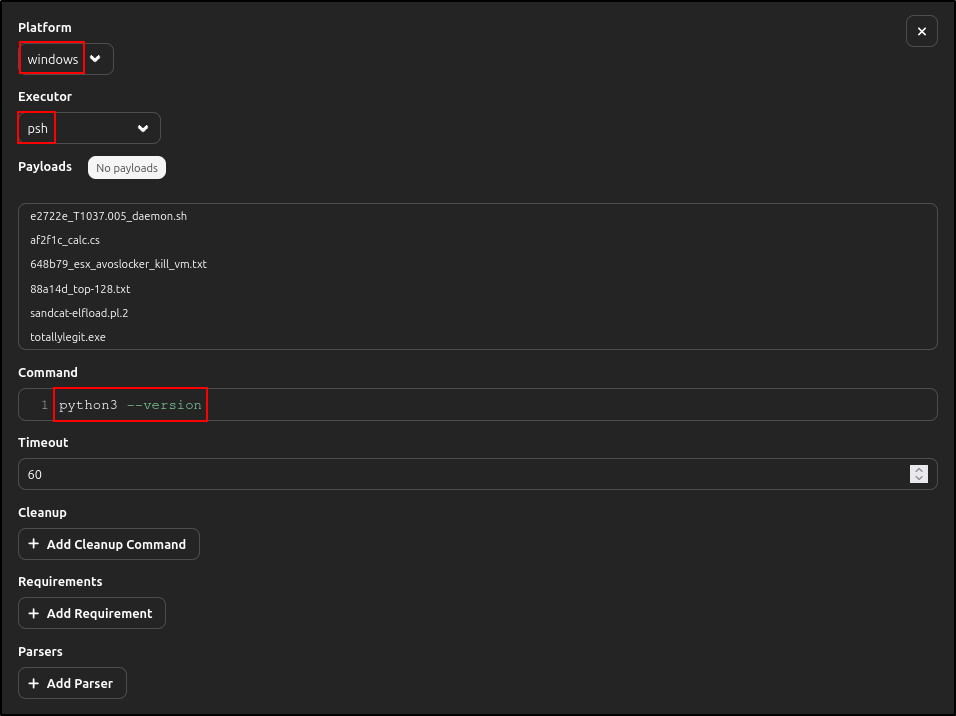Open the Executor dropdown showing psh

click(89, 128)
